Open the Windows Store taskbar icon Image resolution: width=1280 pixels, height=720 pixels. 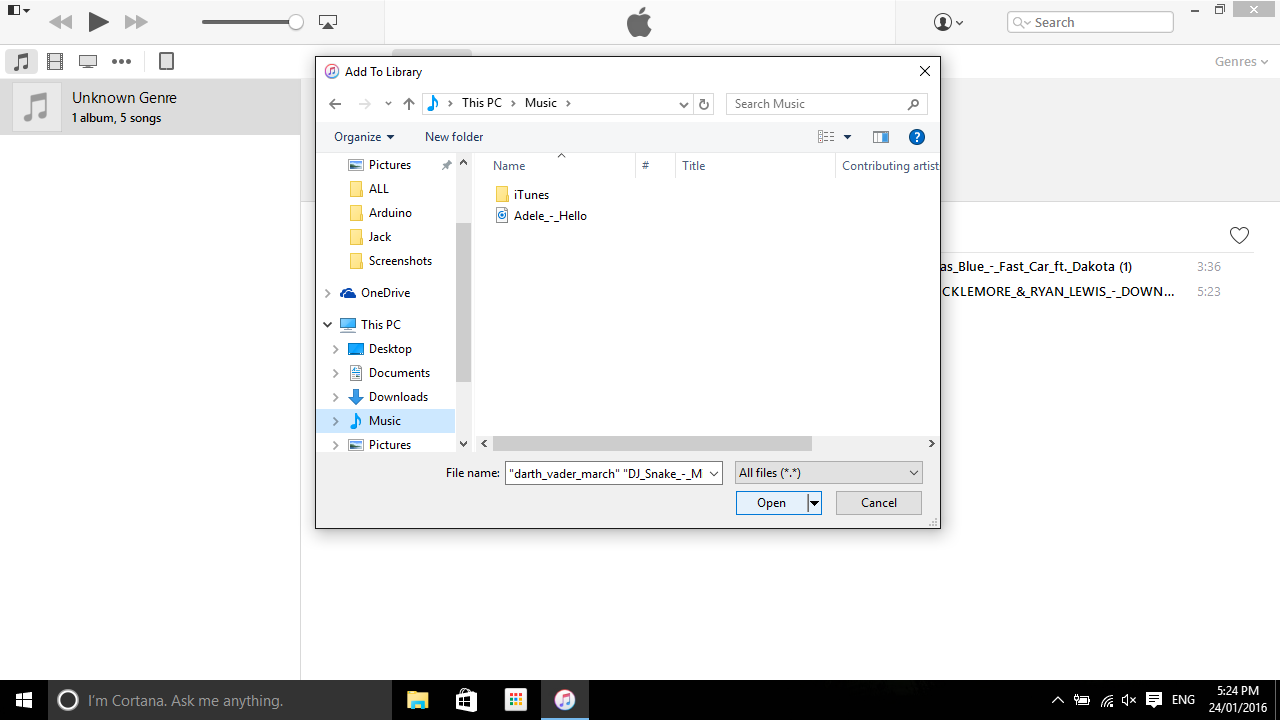(467, 700)
